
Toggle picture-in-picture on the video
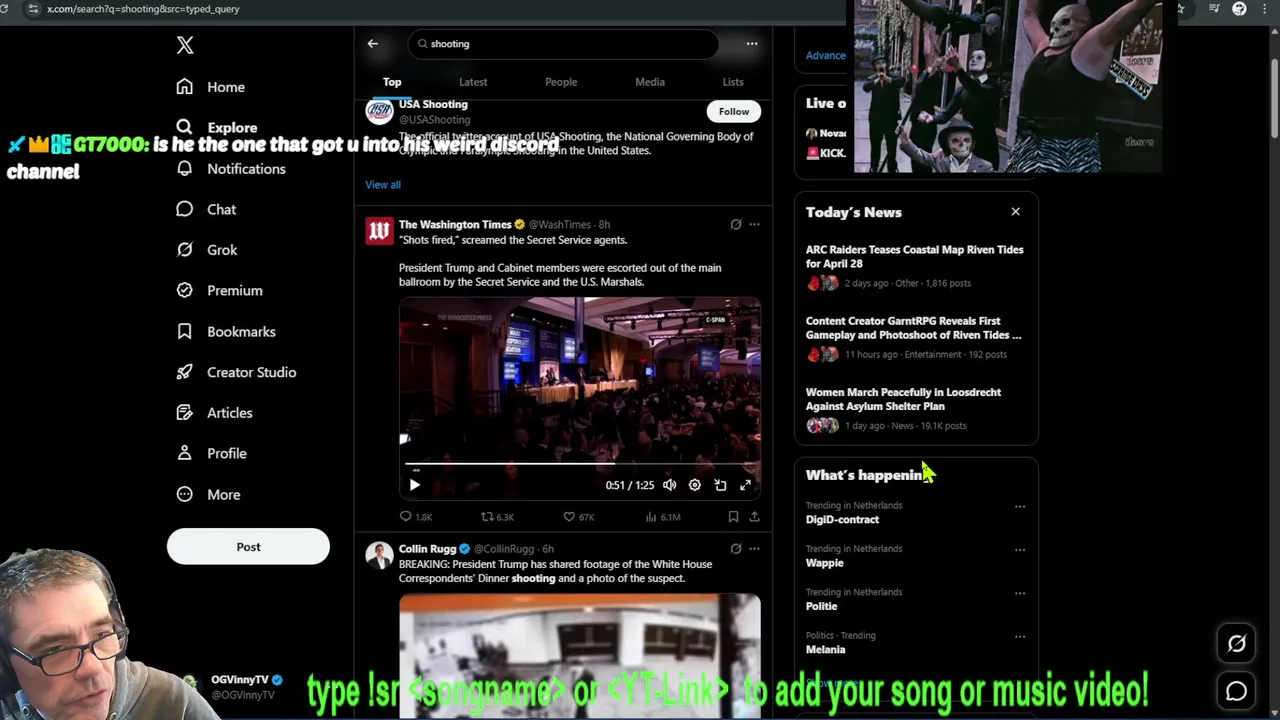point(720,485)
